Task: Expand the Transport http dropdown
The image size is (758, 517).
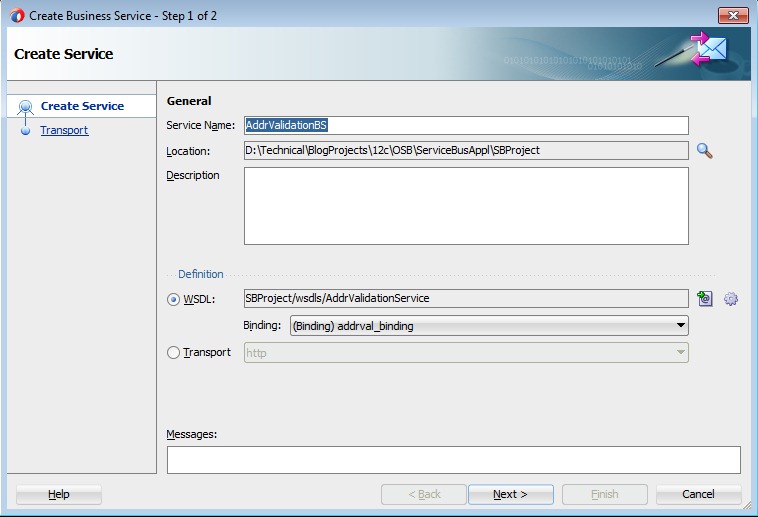Action: [680, 353]
